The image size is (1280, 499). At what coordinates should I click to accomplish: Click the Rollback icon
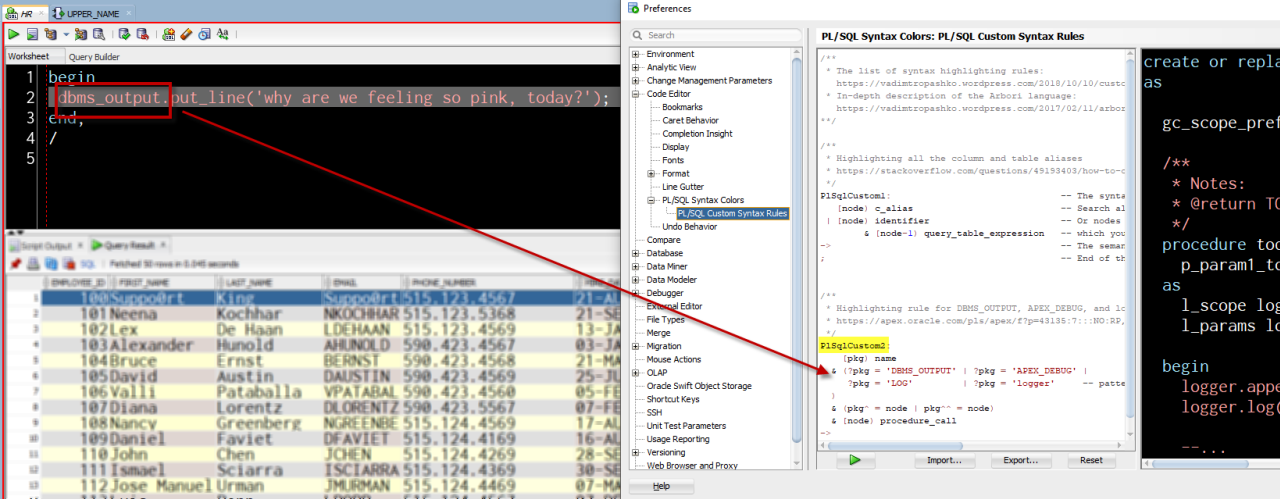[142, 34]
